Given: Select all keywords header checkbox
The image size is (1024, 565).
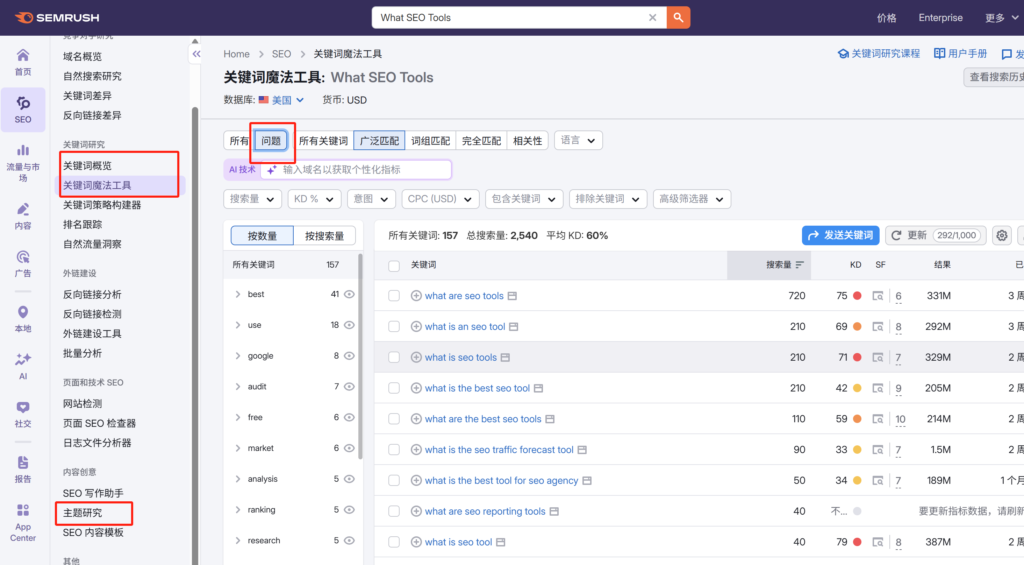Looking at the screenshot, I should coord(394,266).
